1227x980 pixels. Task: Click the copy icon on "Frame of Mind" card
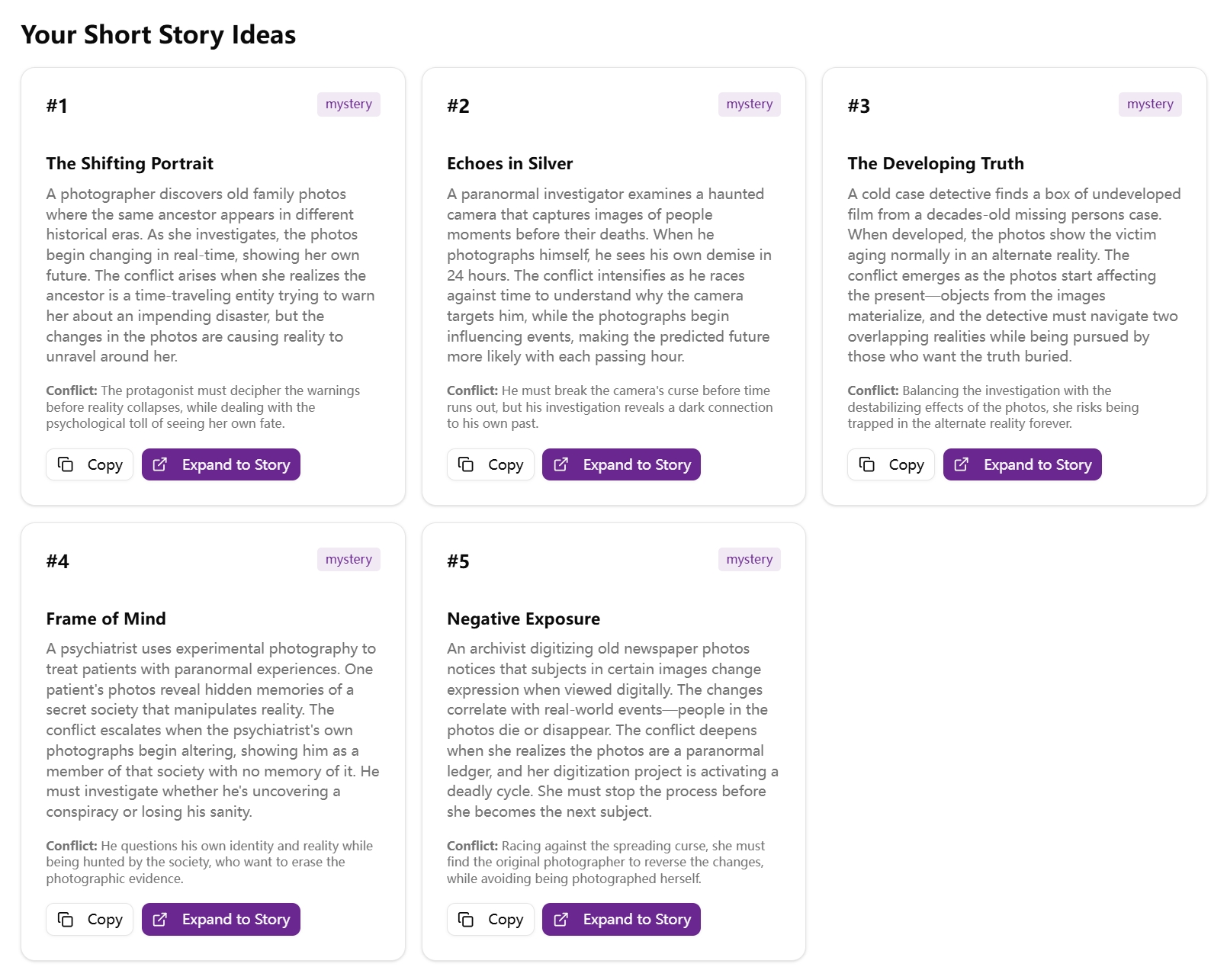point(65,919)
